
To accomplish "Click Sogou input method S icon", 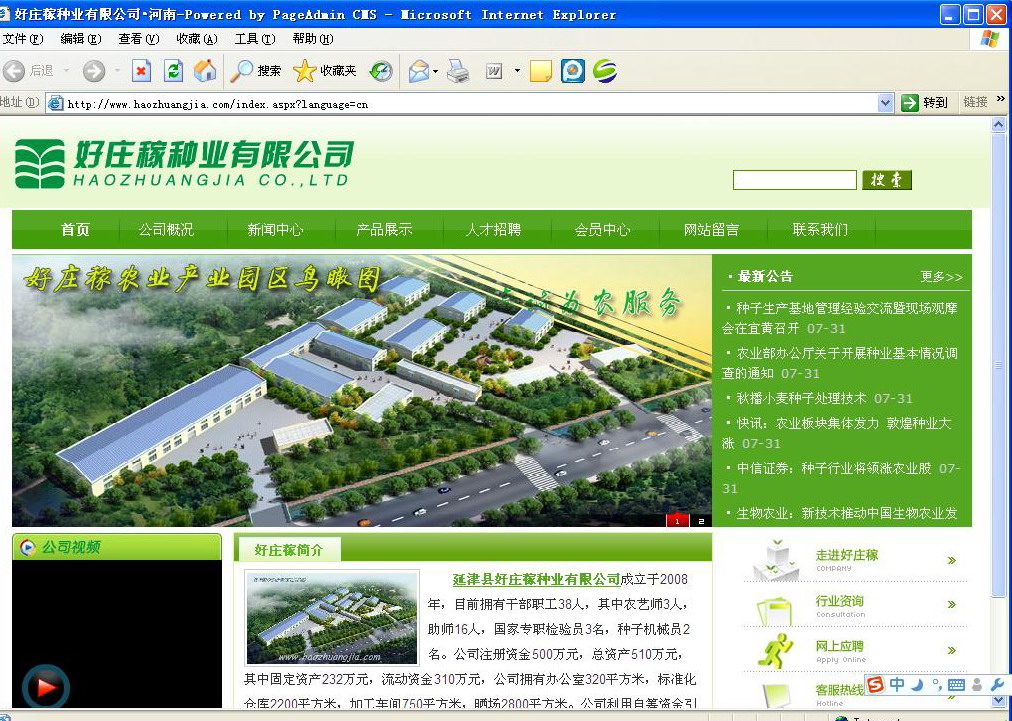I will [x=875, y=684].
